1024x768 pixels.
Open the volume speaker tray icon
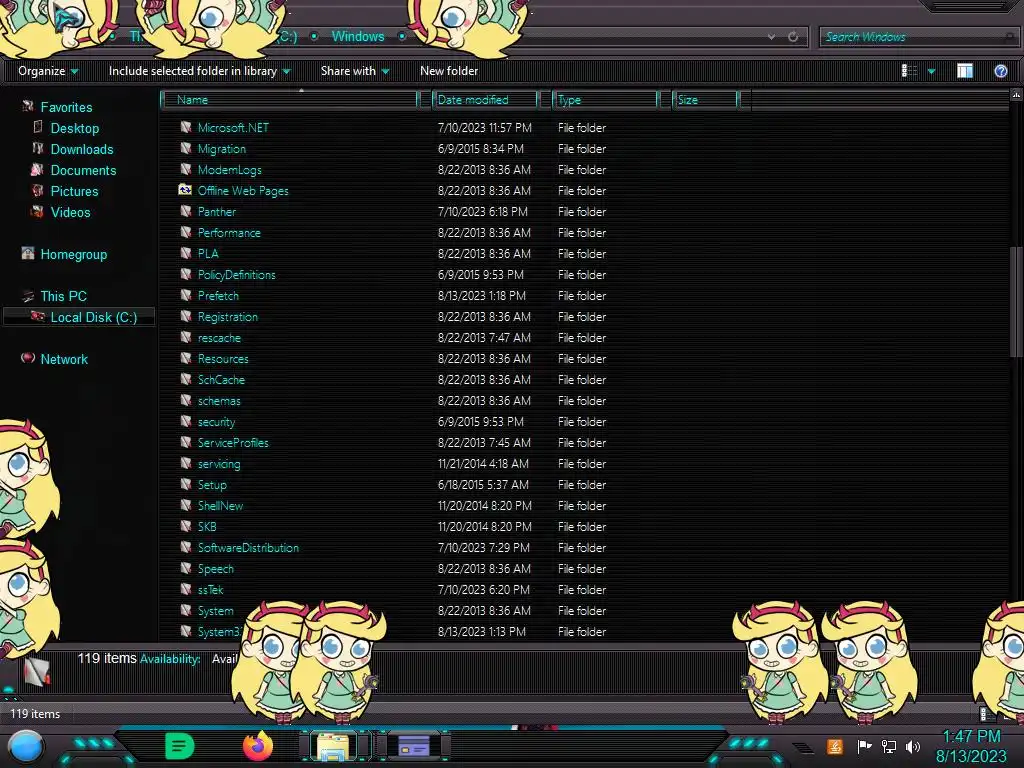[912, 746]
